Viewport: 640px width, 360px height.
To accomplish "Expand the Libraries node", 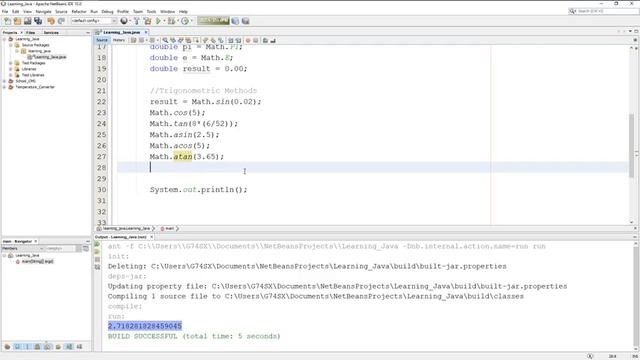I will (x=11, y=69).
